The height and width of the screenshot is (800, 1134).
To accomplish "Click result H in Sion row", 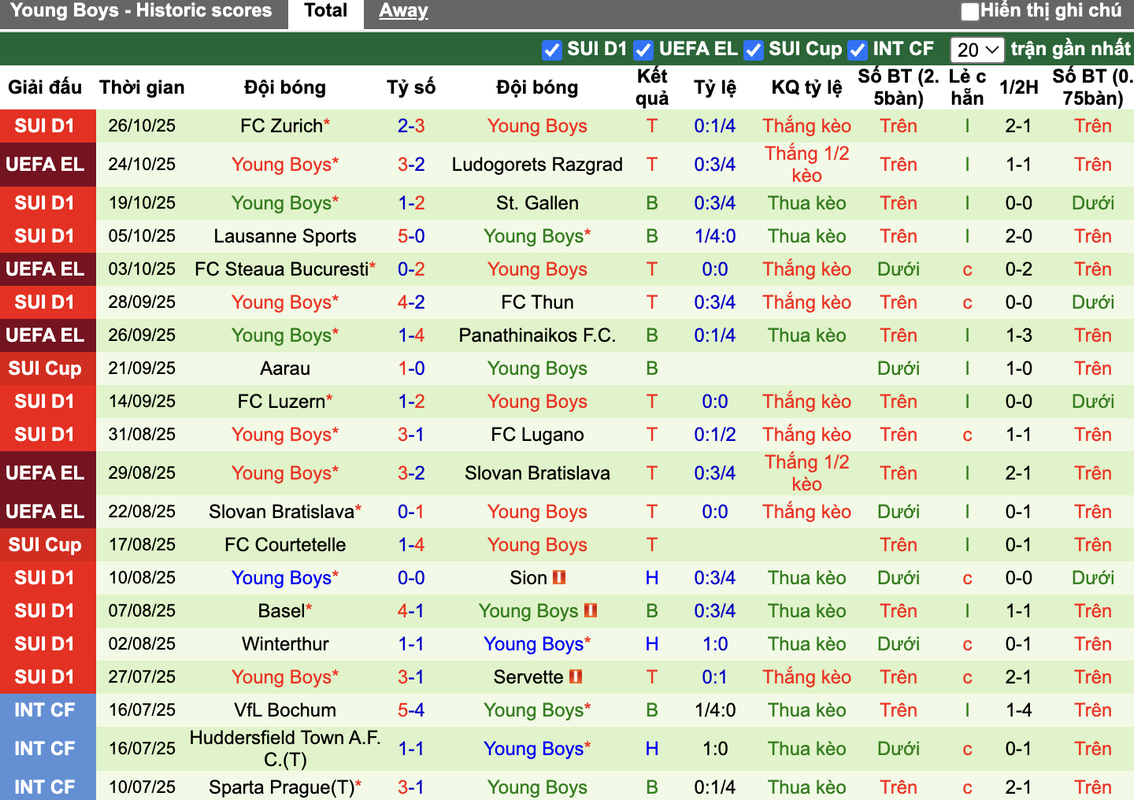I will tap(652, 577).
